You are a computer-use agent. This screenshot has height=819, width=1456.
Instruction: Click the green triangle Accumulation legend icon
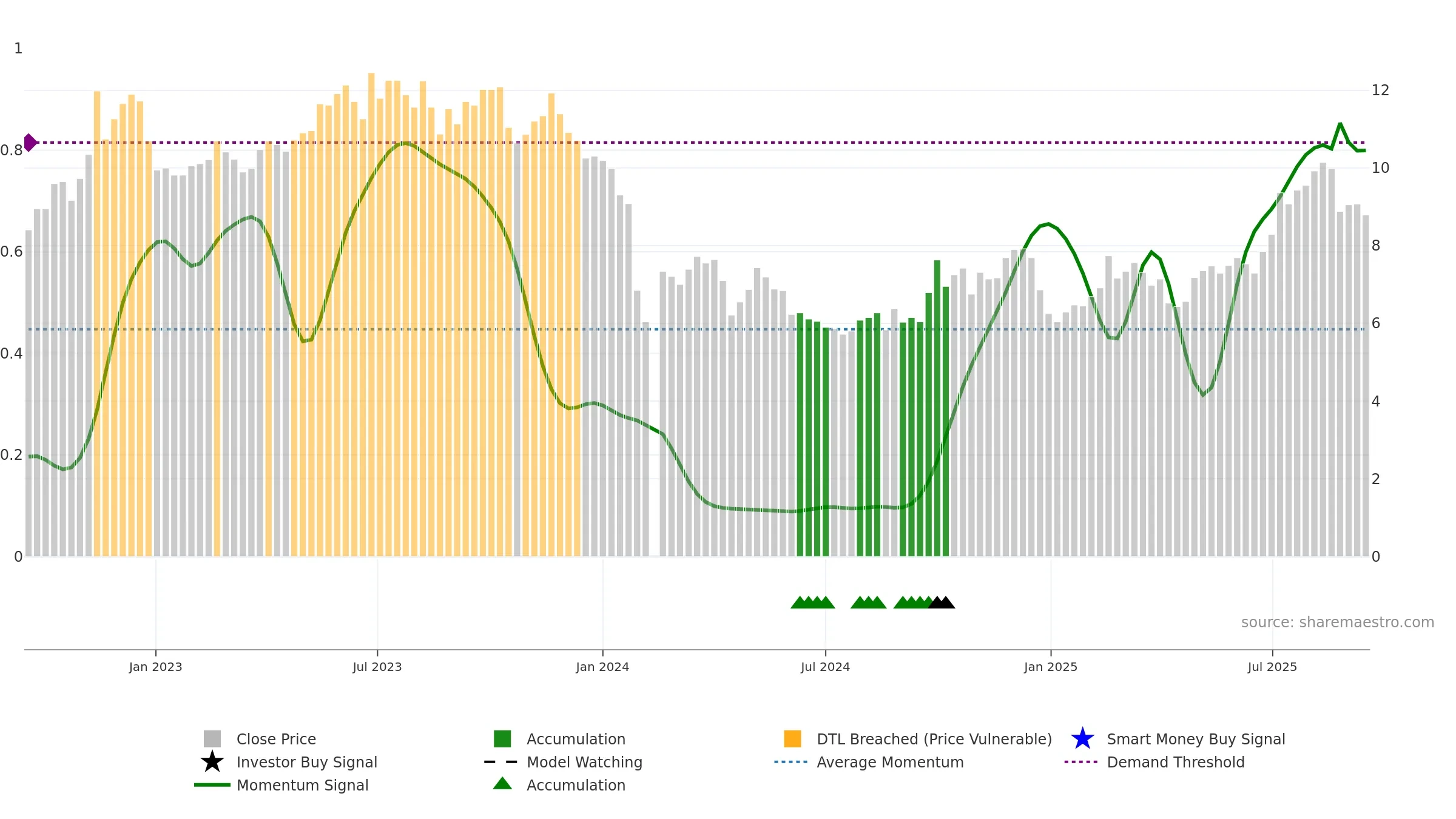(502, 784)
